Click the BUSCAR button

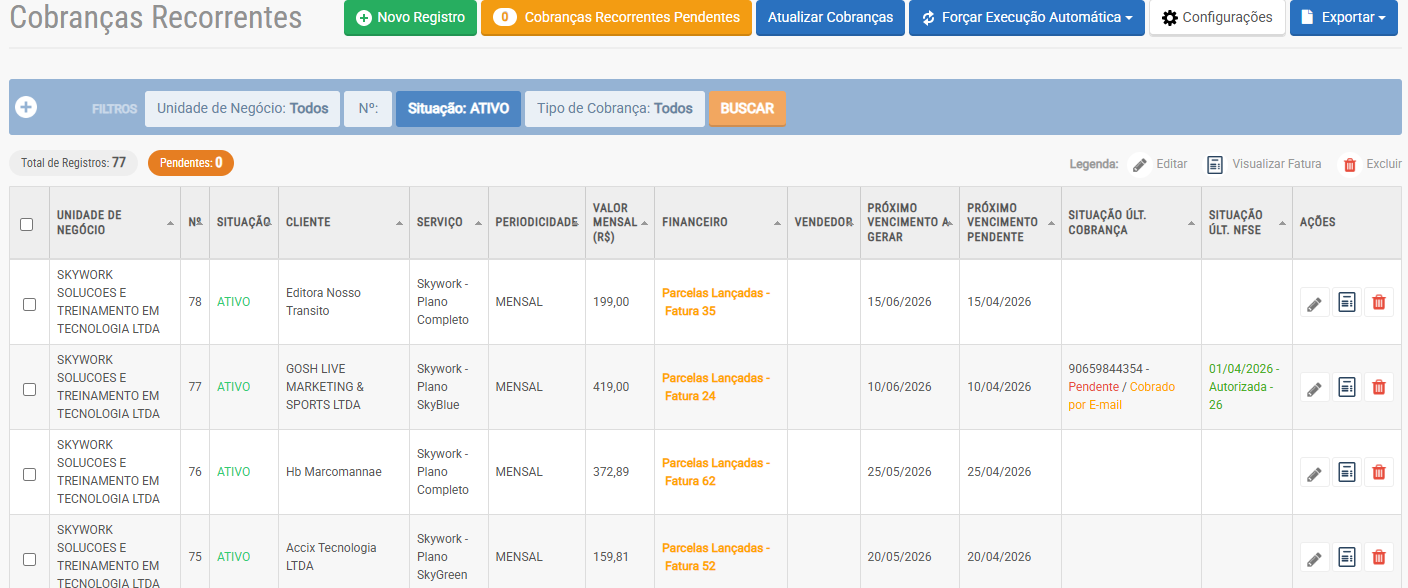click(x=747, y=107)
